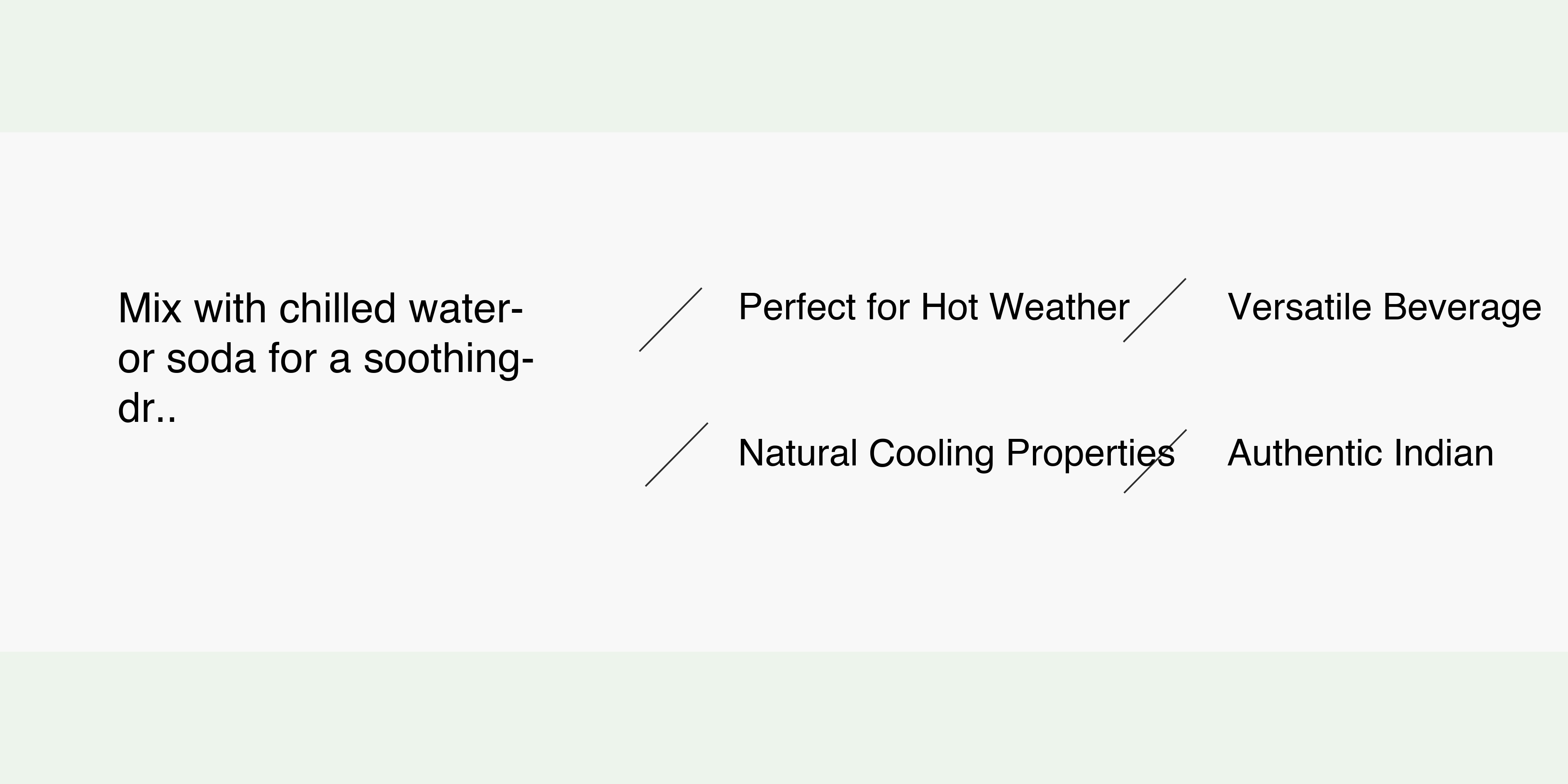Image resolution: width=1568 pixels, height=784 pixels.
Task: Click the line 'or soda for a soothing-'
Action: pos(325,358)
